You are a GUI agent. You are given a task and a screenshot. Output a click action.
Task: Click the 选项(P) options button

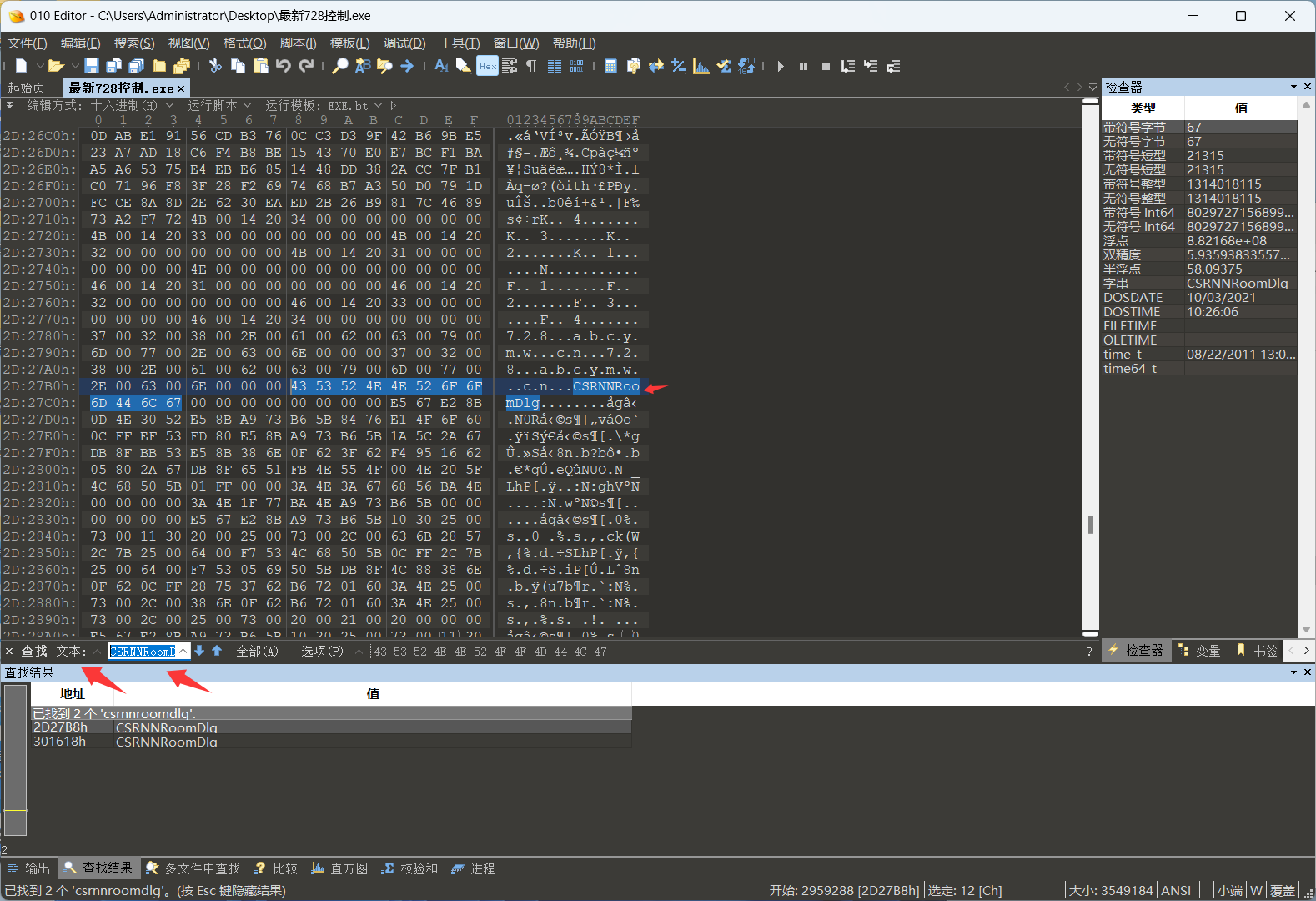pyautogui.click(x=322, y=651)
